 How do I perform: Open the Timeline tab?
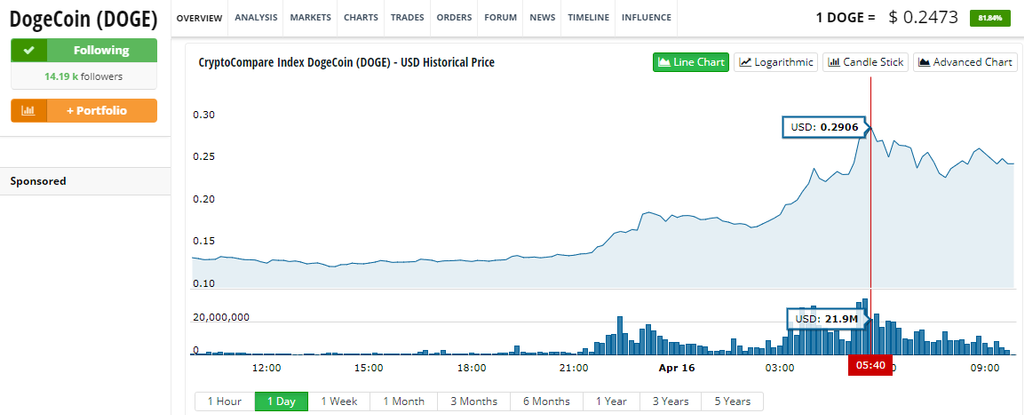coord(588,18)
